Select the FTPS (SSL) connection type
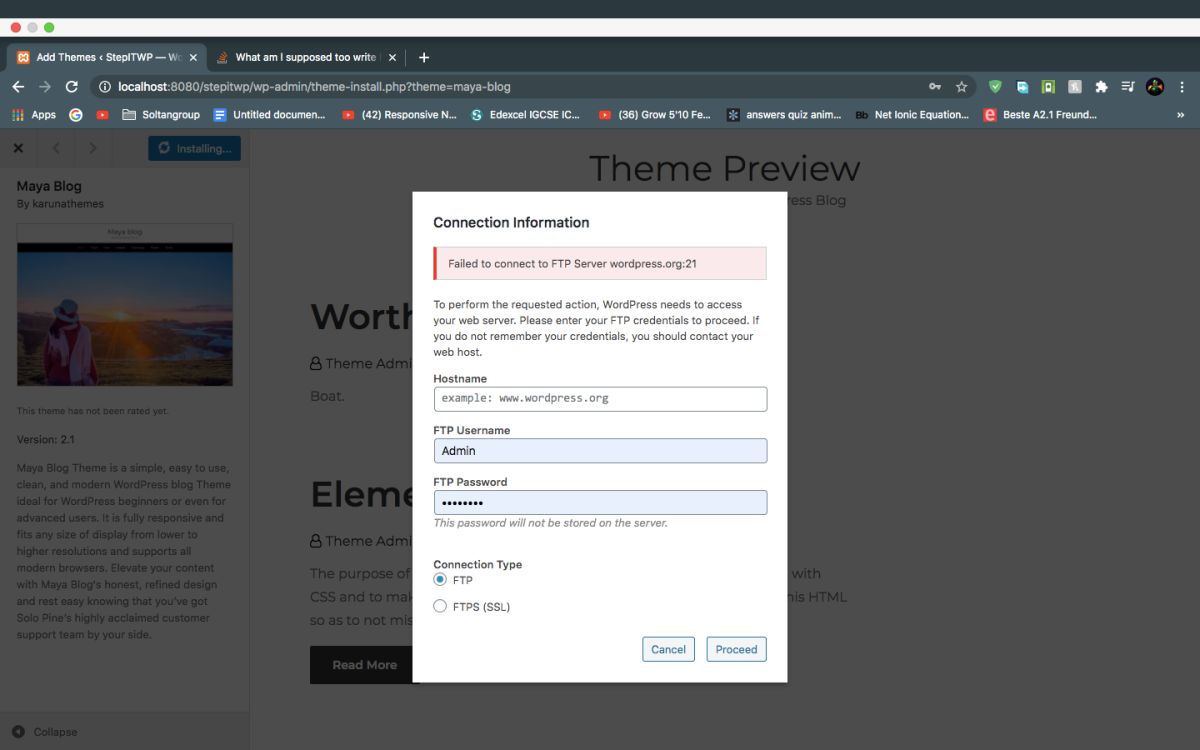1200x750 pixels. click(x=440, y=606)
